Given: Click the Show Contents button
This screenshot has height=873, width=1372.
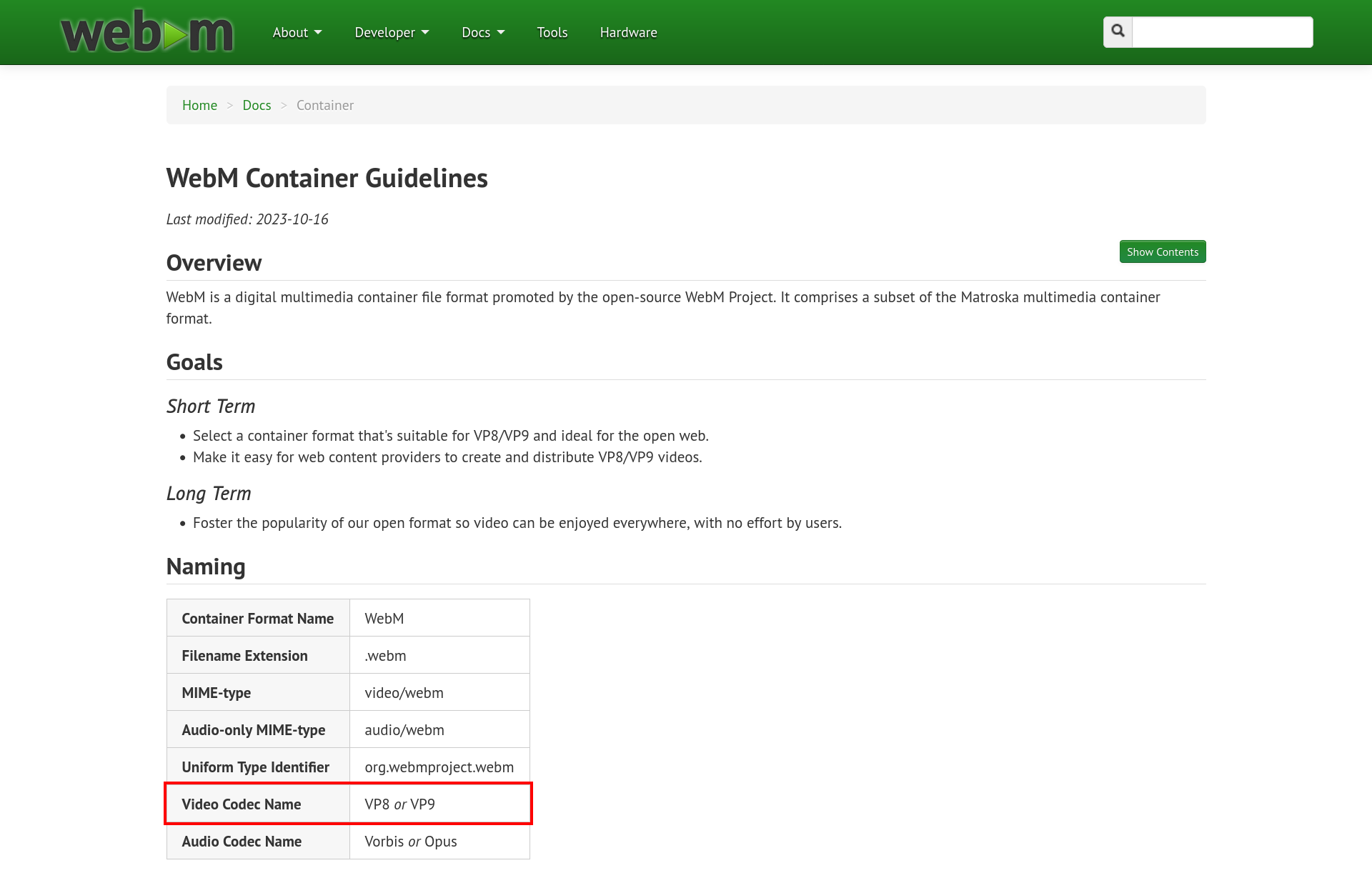Looking at the screenshot, I should (x=1163, y=251).
